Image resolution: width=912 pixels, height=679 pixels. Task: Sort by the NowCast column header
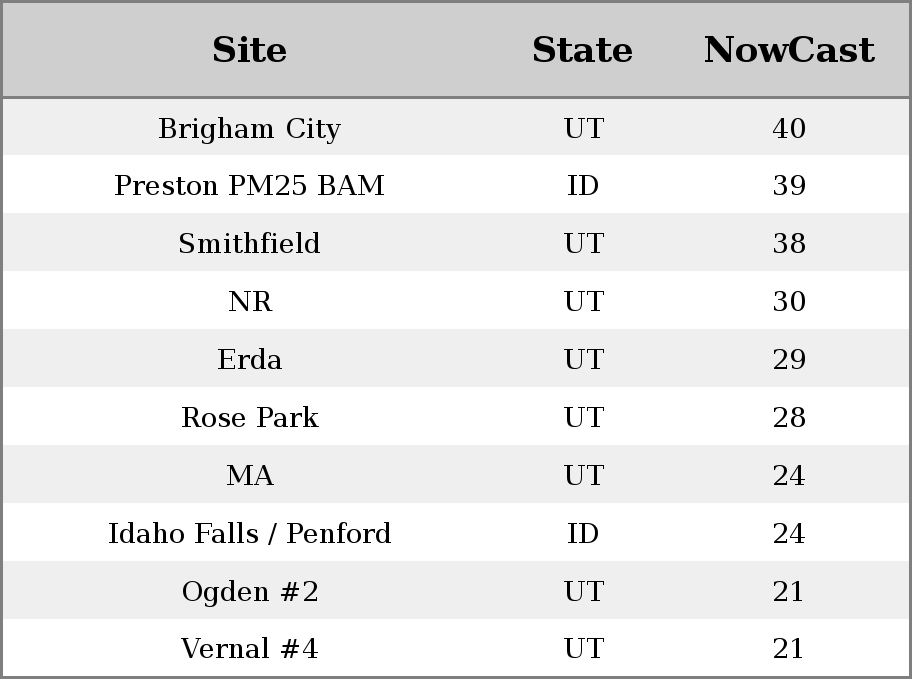[x=789, y=50]
